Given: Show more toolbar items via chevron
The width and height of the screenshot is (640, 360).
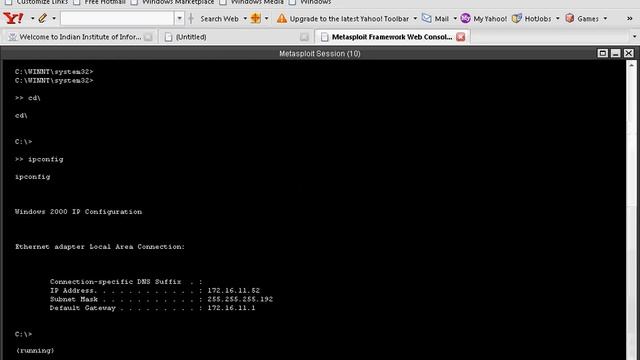Looking at the screenshot, I should [630, 19].
